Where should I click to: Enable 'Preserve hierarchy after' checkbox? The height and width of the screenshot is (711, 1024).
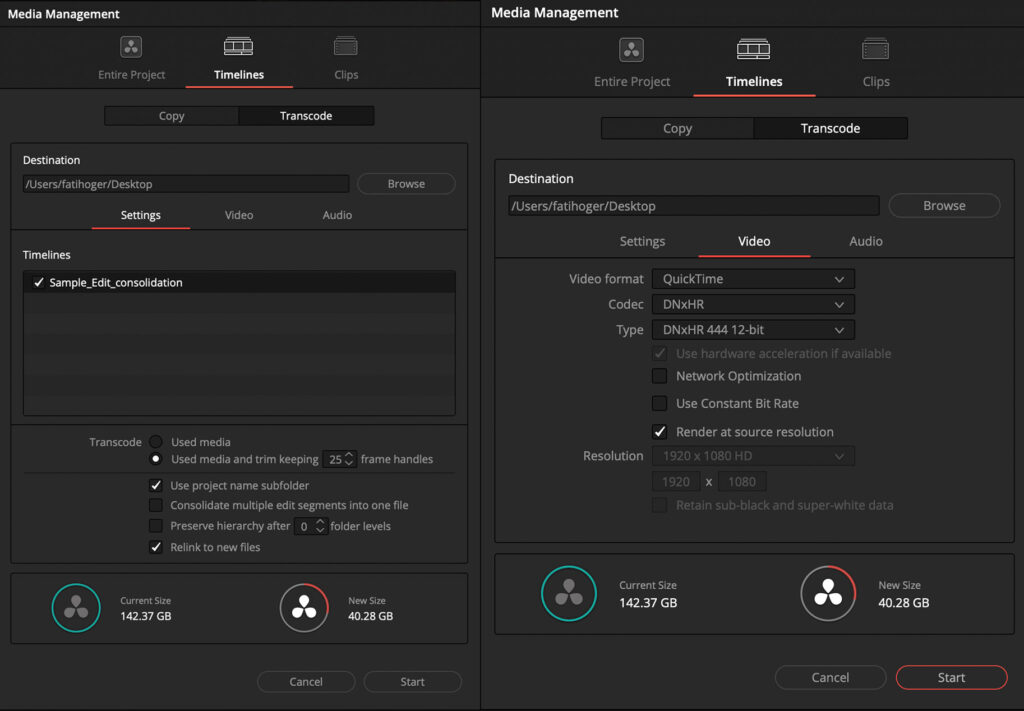click(x=155, y=526)
